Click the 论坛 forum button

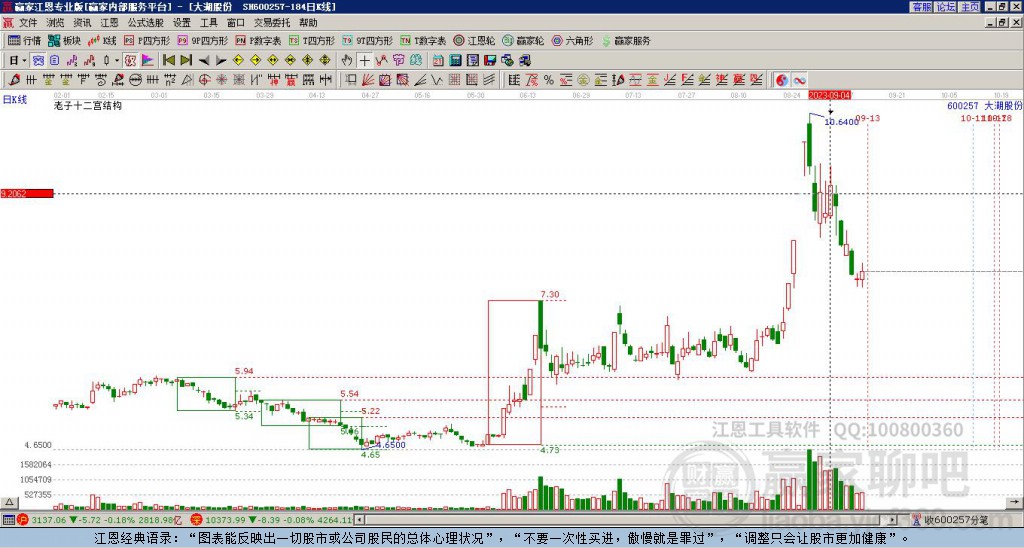946,7
